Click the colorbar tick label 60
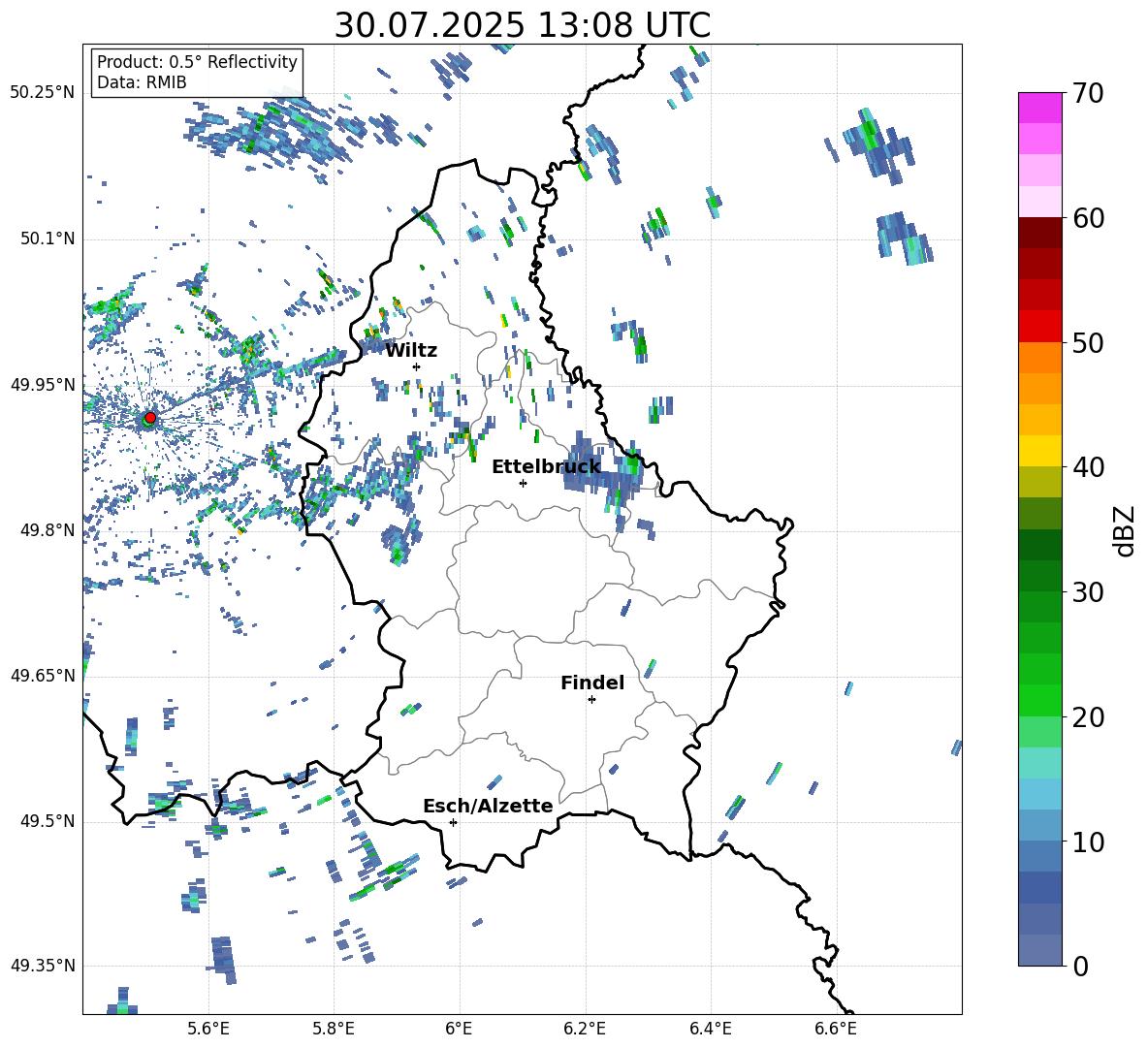The width and height of the screenshot is (1148, 1048). [1088, 218]
